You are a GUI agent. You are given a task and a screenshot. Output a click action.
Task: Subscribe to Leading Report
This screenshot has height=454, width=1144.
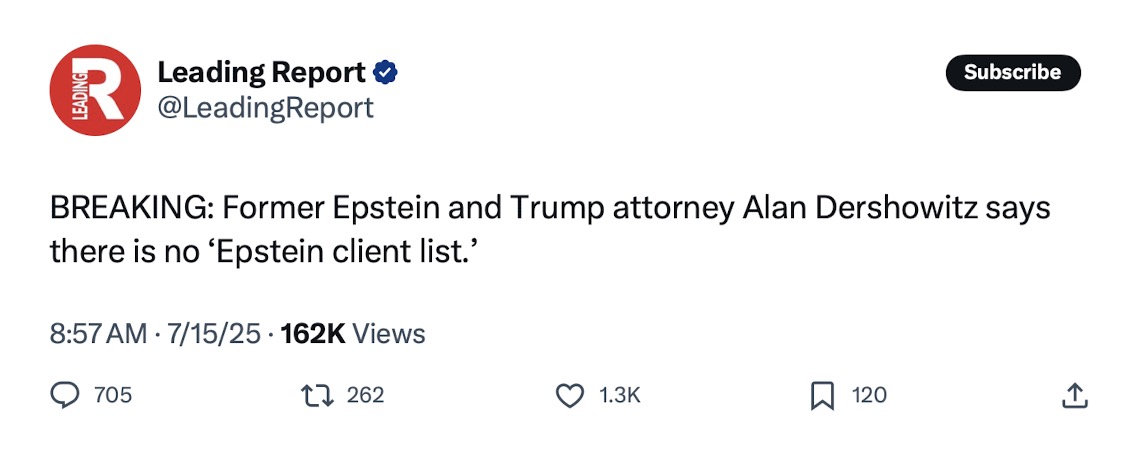[x=1013, y=72]
